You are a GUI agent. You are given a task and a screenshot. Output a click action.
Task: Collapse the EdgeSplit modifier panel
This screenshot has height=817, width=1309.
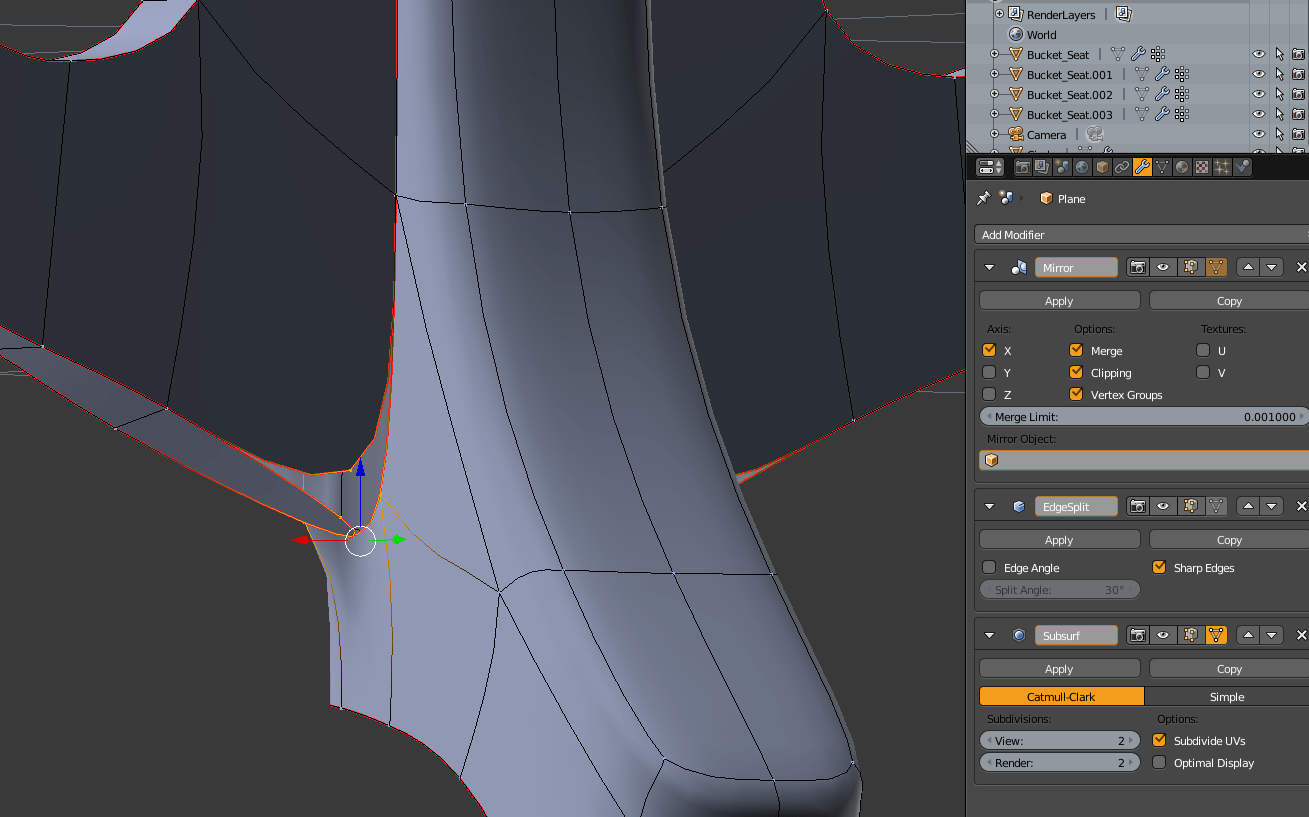click(990, 506)
